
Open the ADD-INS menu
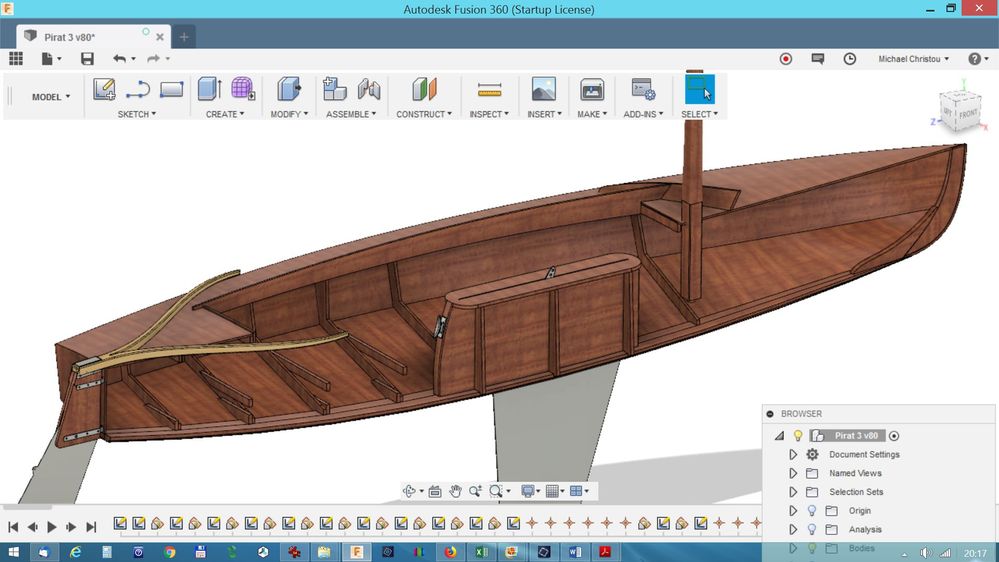pyautogui.click(x=643, y=114)
